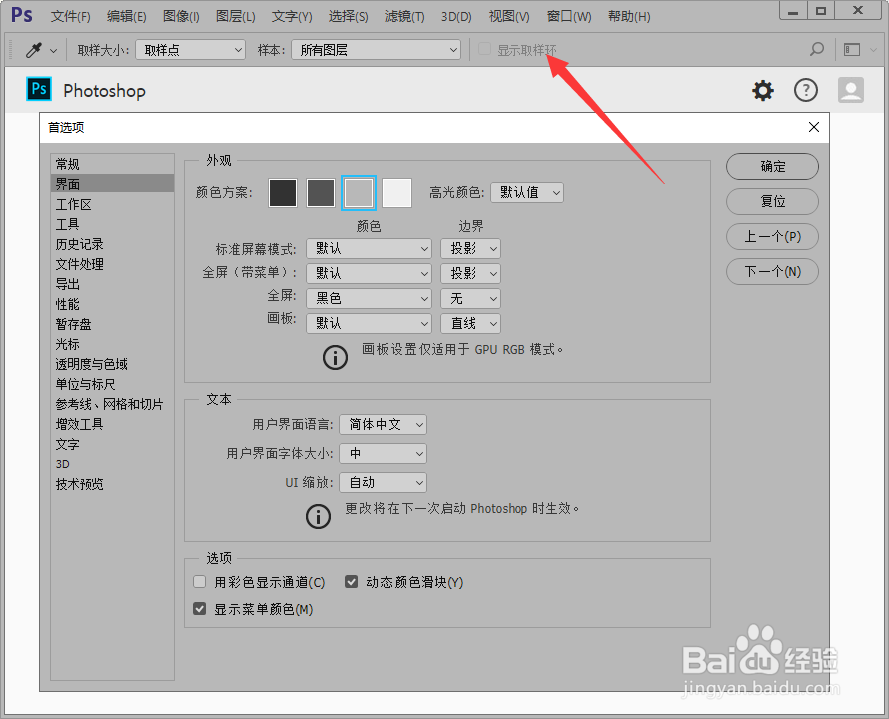Open the 窗口(W) menu
Viewport: 889px width, 719px height.
[569, 16]
